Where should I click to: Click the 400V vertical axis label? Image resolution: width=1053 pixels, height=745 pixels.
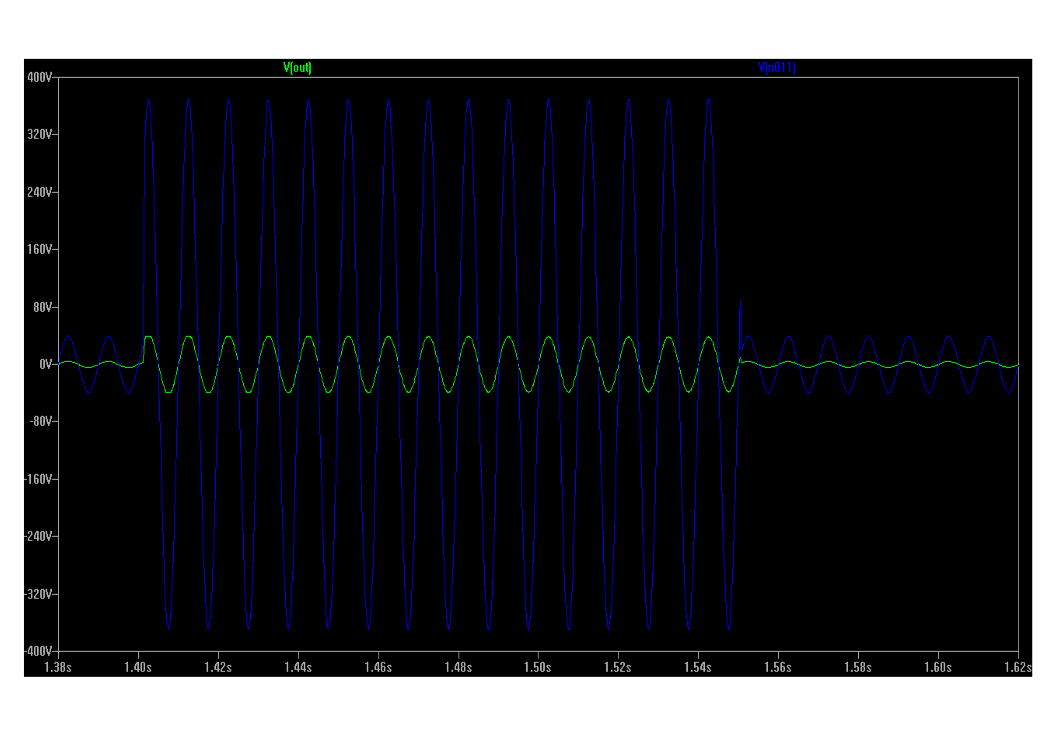tap(39, 78)
